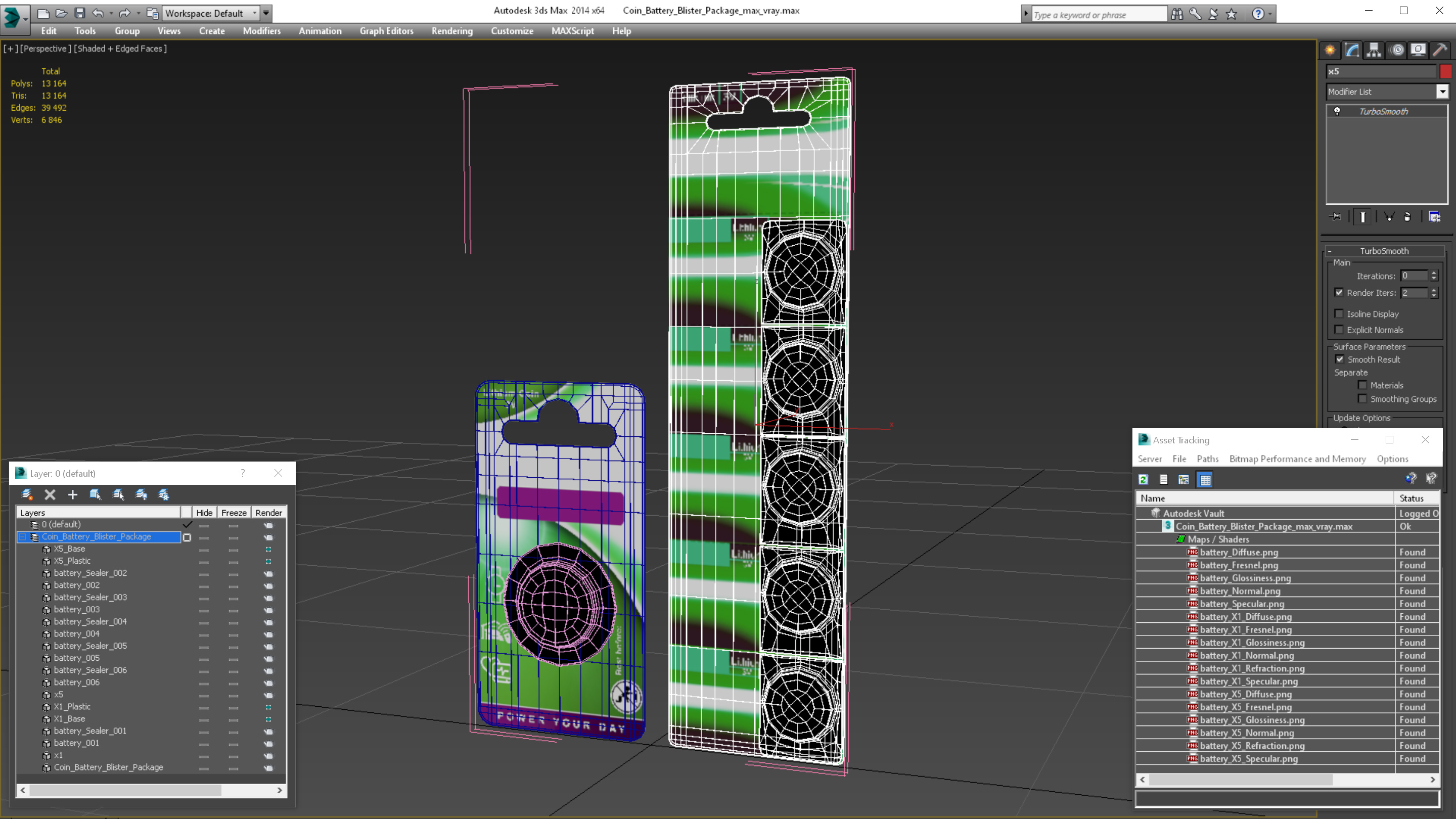Screen dimensions: 1456x819
Task: Click Remove Modifier from stack icon
Action: click(1407, 216)
